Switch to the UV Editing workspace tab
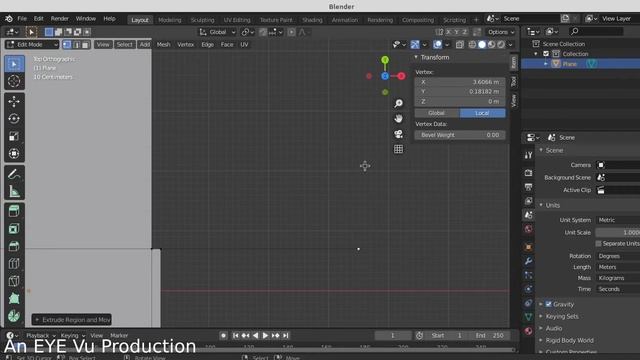The width and height of the screenshot is (640, 360). click(237, 20)
